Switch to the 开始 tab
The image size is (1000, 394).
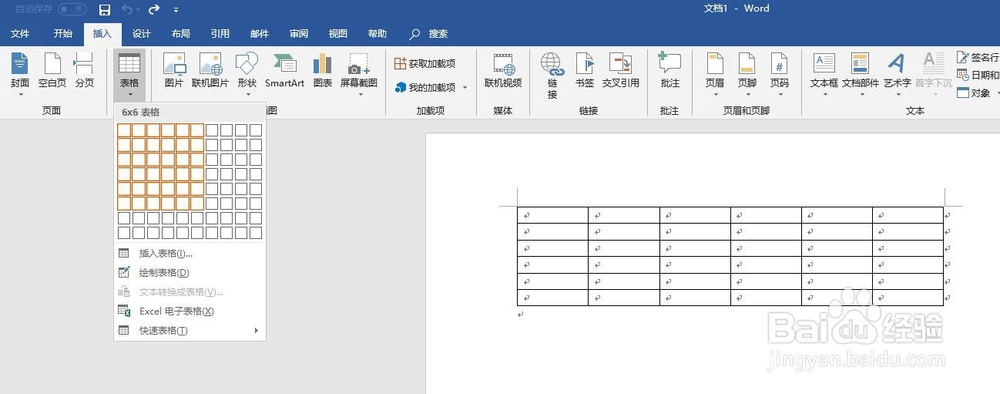click(62, 34)
